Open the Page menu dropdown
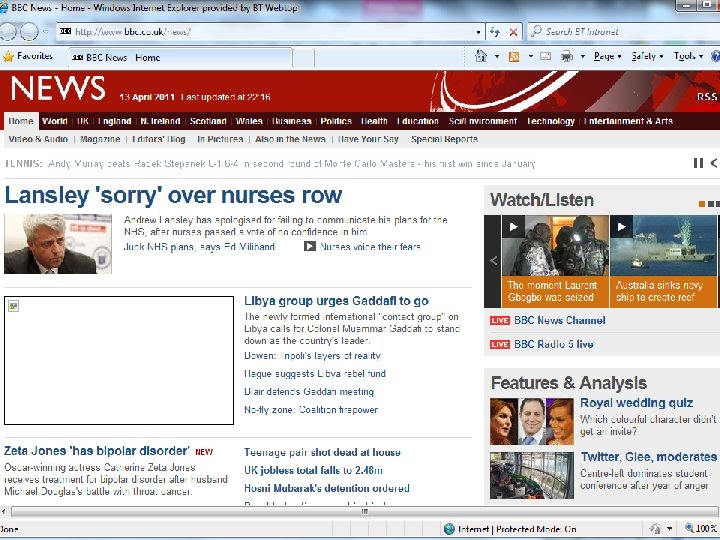Viewport: 720px width, 540px height. pyautogui.click(x=608, y=56)
